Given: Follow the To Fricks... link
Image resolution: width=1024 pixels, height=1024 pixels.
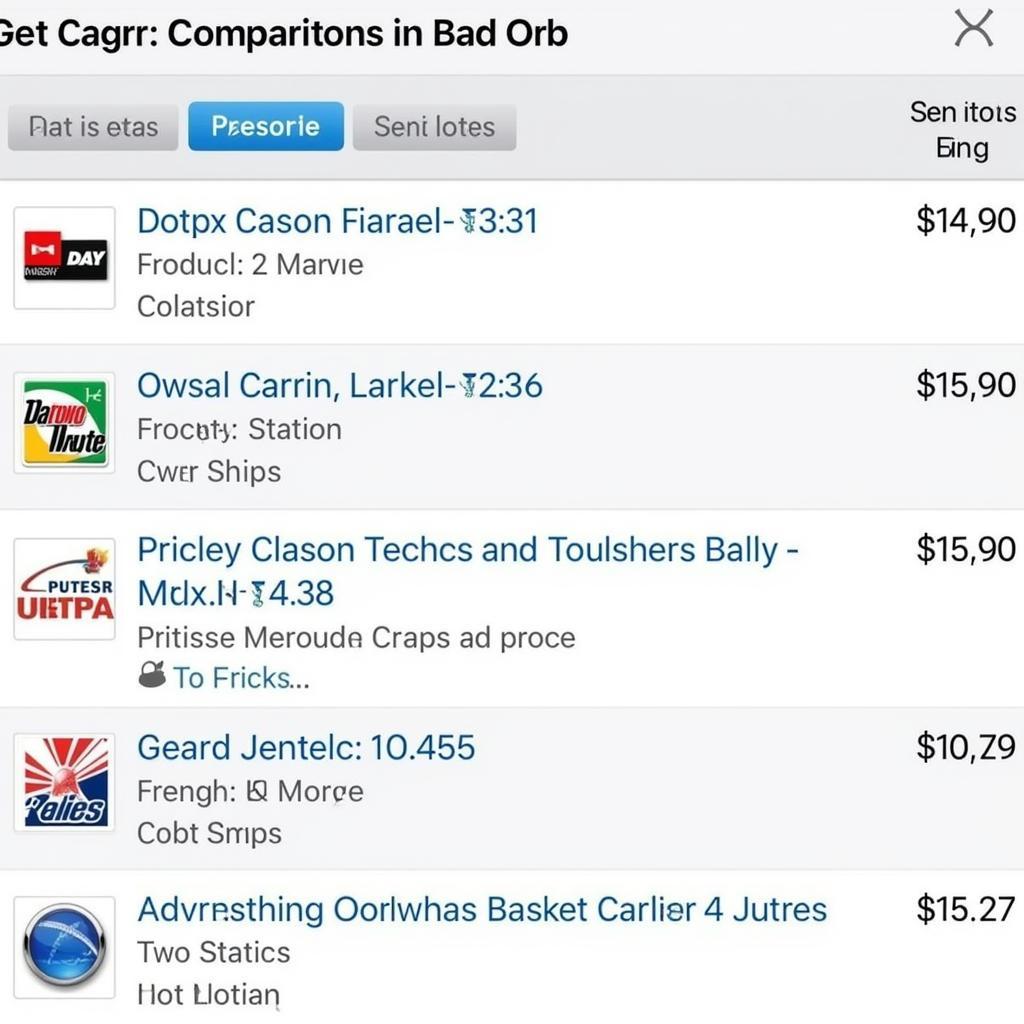Looking at the screenshot, I should 241,677.
